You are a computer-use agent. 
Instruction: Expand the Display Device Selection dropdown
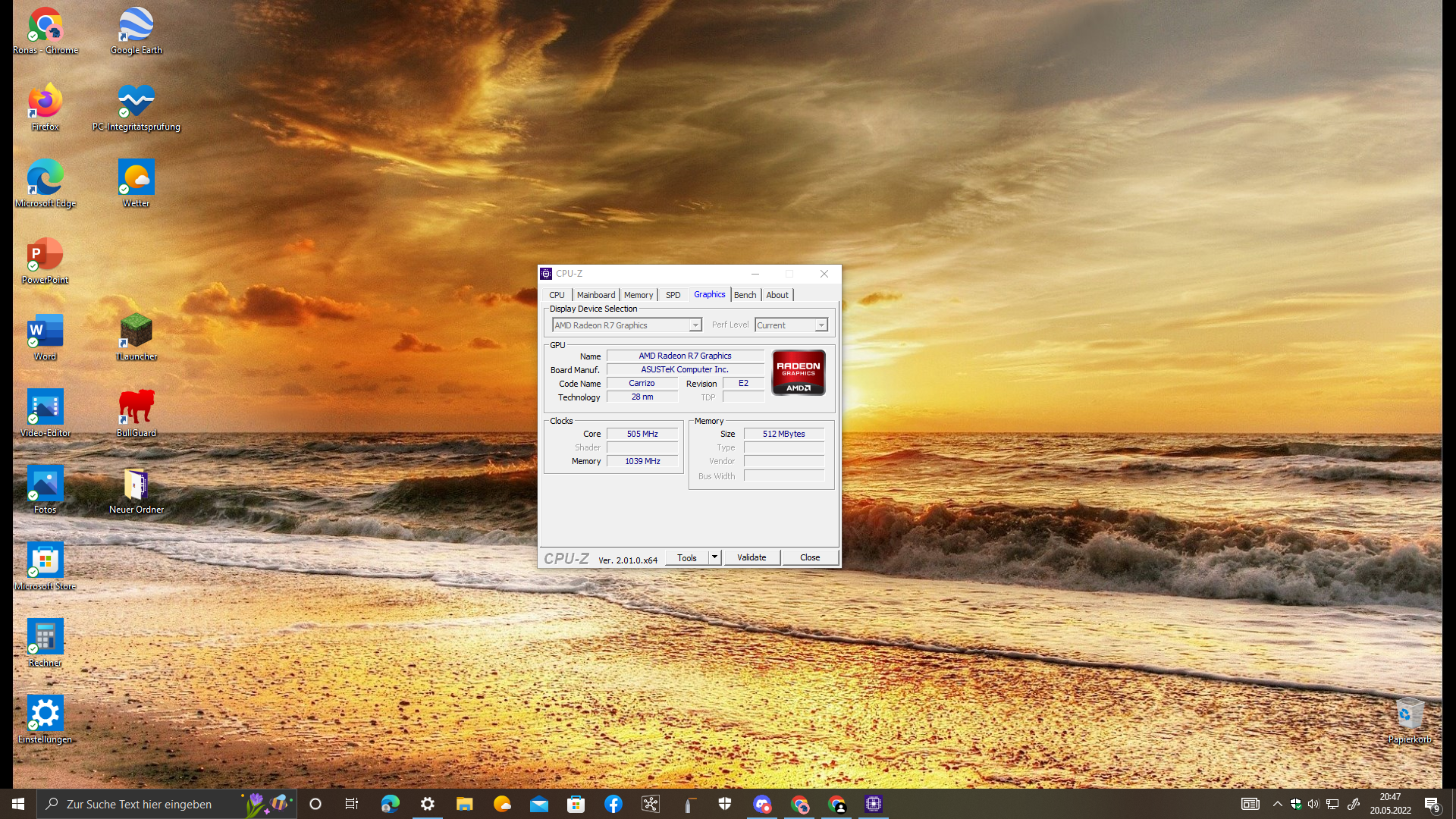(695, 325)
